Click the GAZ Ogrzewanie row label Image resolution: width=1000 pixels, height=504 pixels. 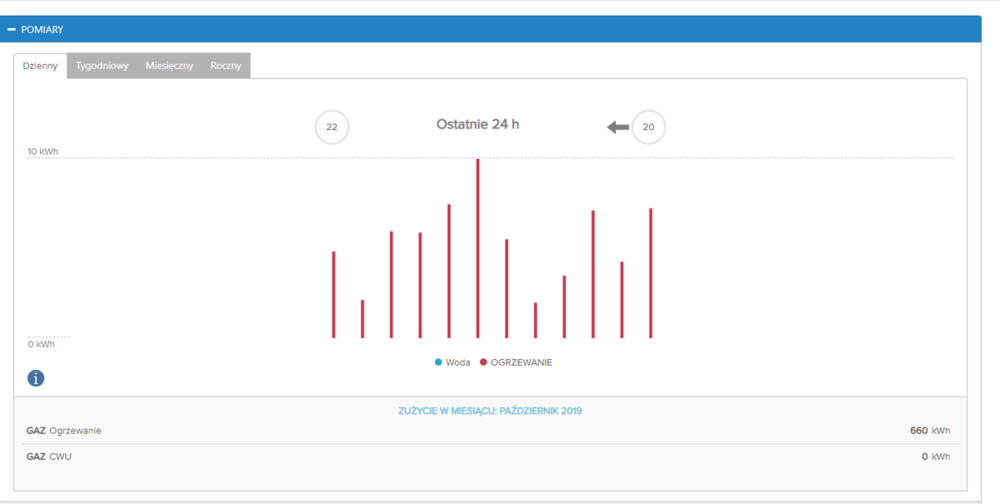click(x=64, y=431)
